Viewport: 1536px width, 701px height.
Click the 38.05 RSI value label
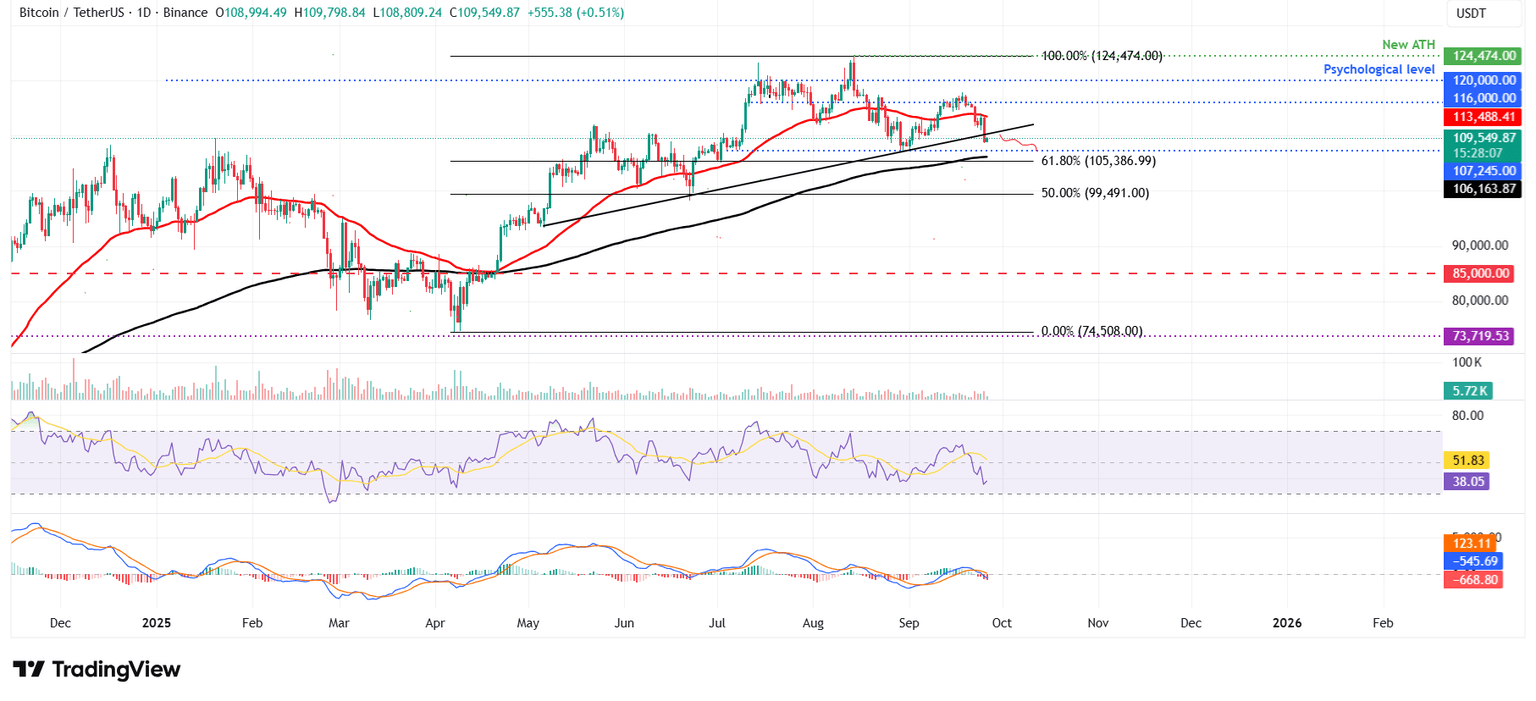tap(1466, 481)
